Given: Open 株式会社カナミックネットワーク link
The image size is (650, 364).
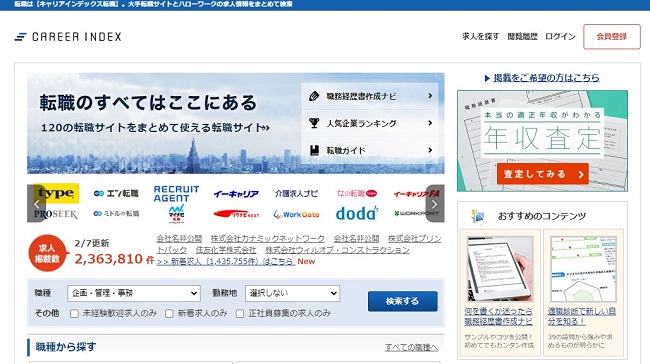Looking at the screenshot, I should pyautogui.click(x=267, y=238).
